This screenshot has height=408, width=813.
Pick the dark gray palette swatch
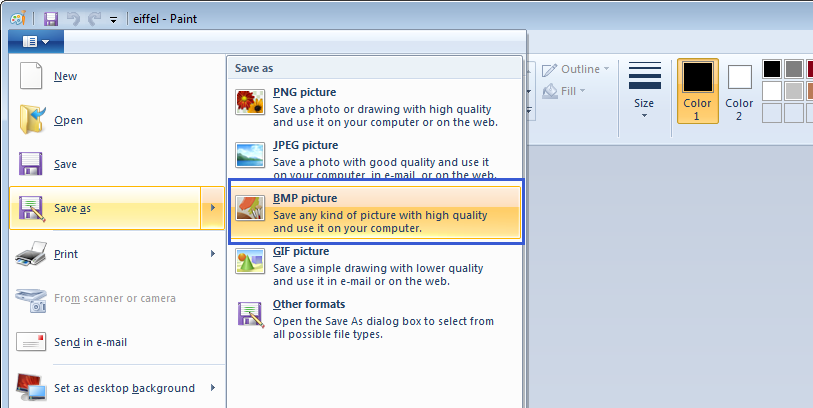pos(793,69)
